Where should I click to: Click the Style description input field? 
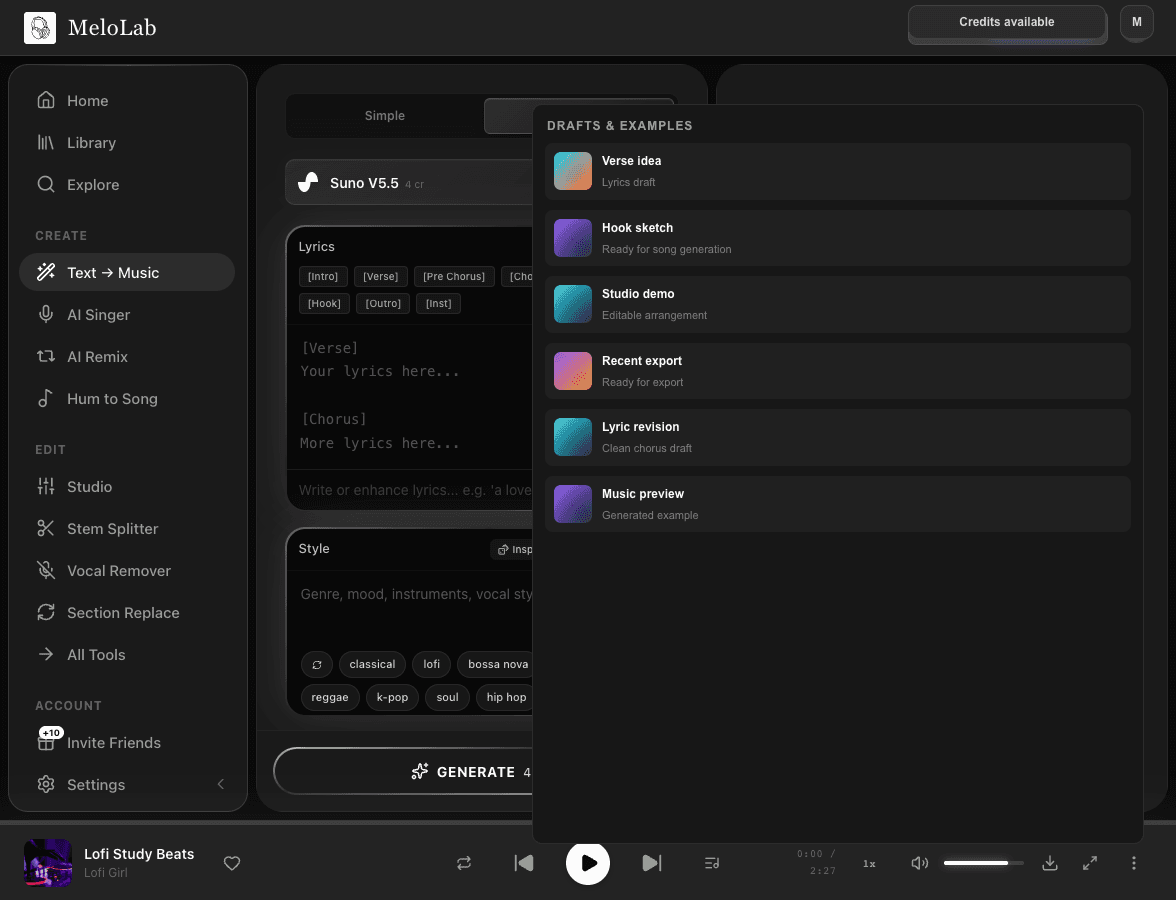pyautogui.click(x=411, y=606)
